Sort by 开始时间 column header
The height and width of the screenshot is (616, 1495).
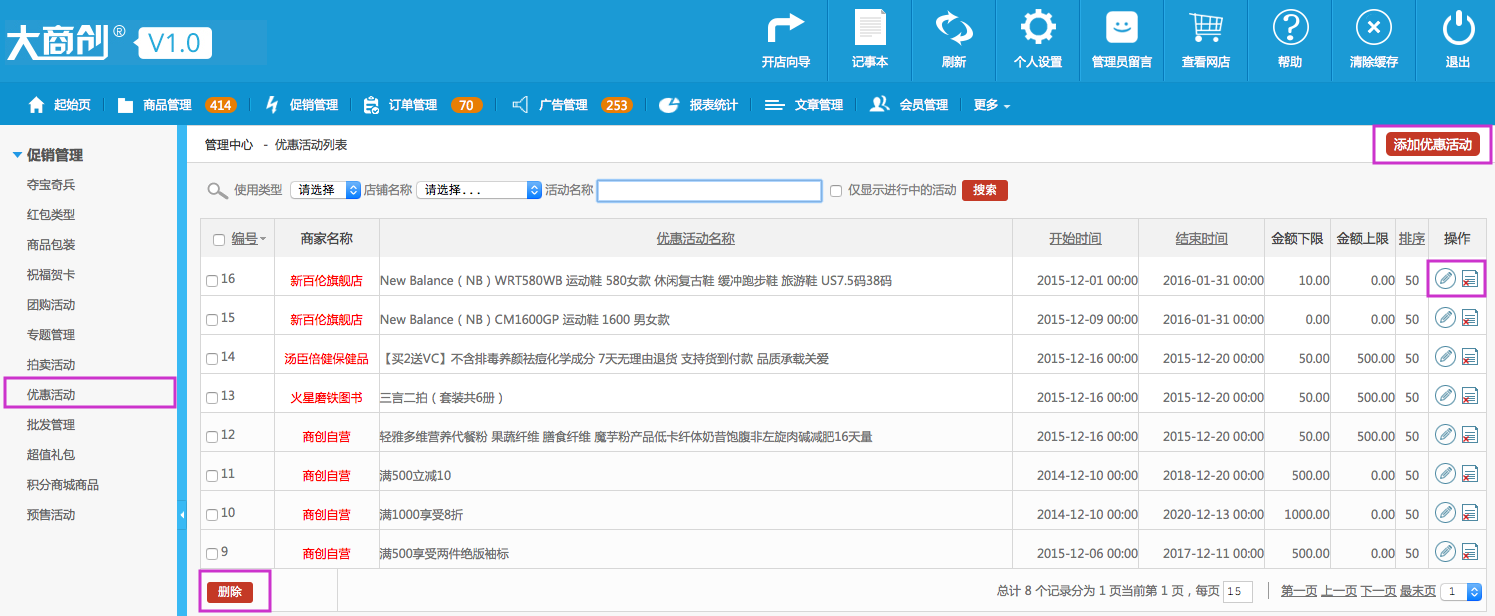click(x=1075, y=239)
